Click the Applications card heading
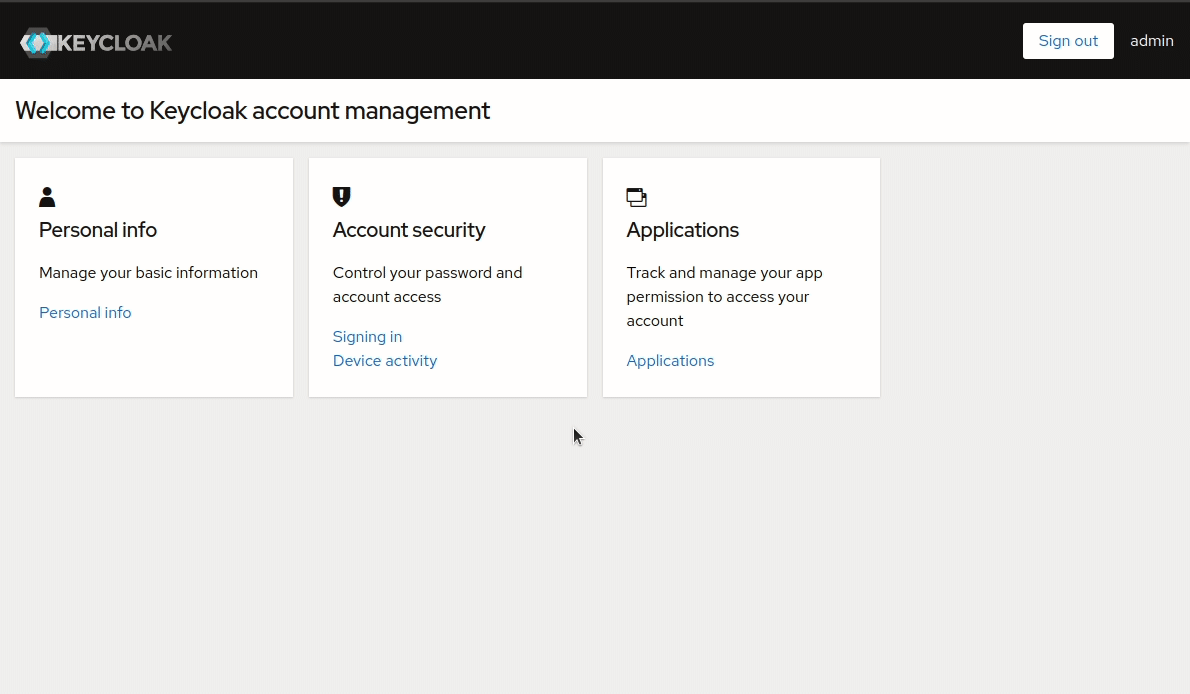Viewport: 1190px width, 694px height. click(682, 230)
